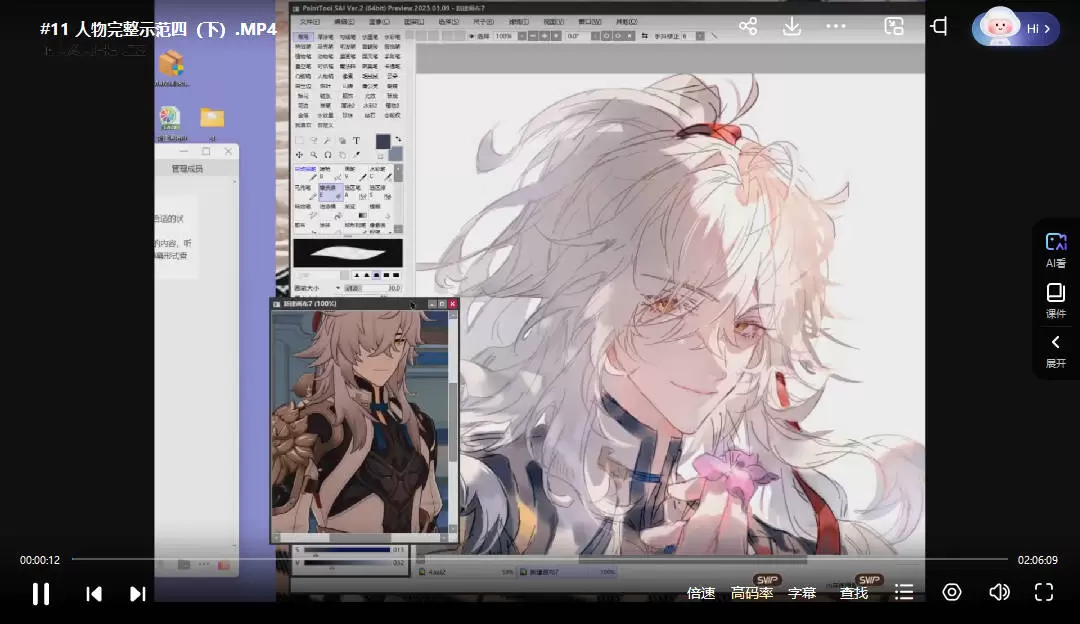
Task: Choose the first sharp brush edge shape
Action: (357, 275)
